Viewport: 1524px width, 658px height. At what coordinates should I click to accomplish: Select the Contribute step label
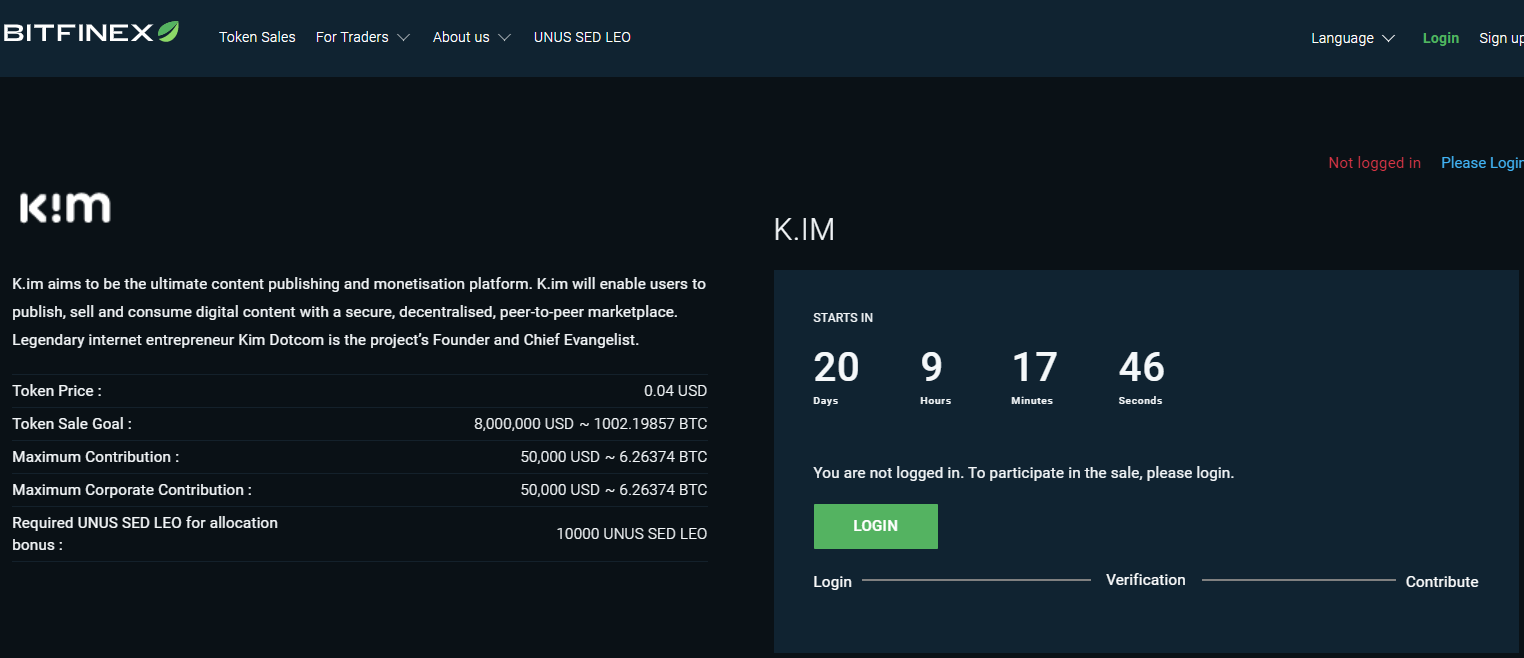(x=1441, y=582)
